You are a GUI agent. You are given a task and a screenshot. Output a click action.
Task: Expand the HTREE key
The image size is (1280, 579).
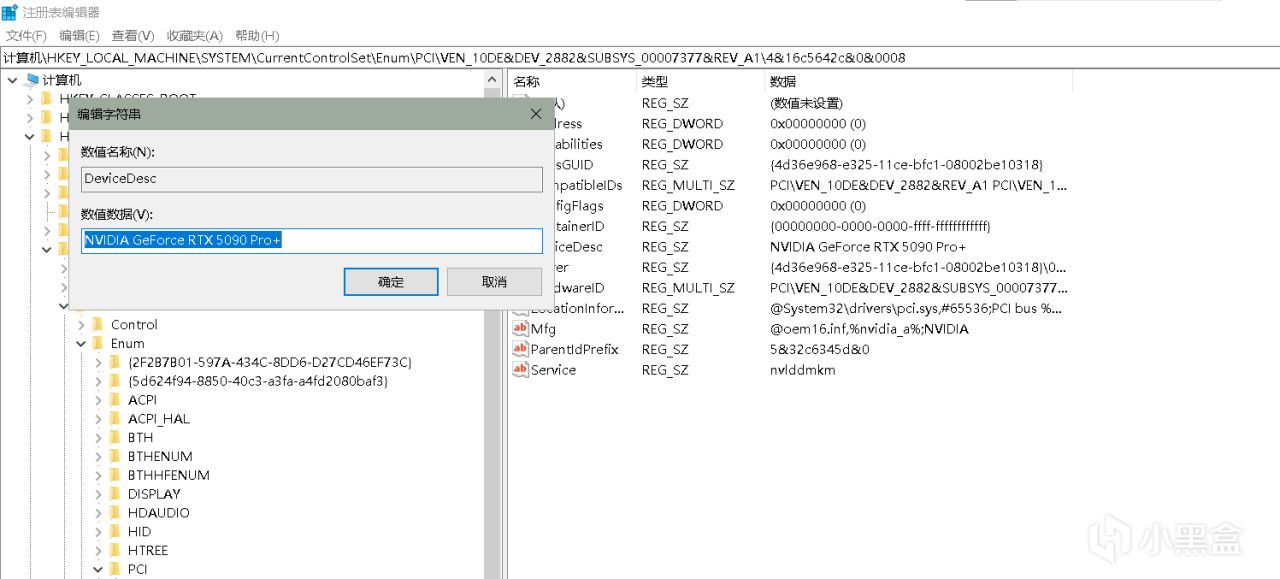coord(99,551)
